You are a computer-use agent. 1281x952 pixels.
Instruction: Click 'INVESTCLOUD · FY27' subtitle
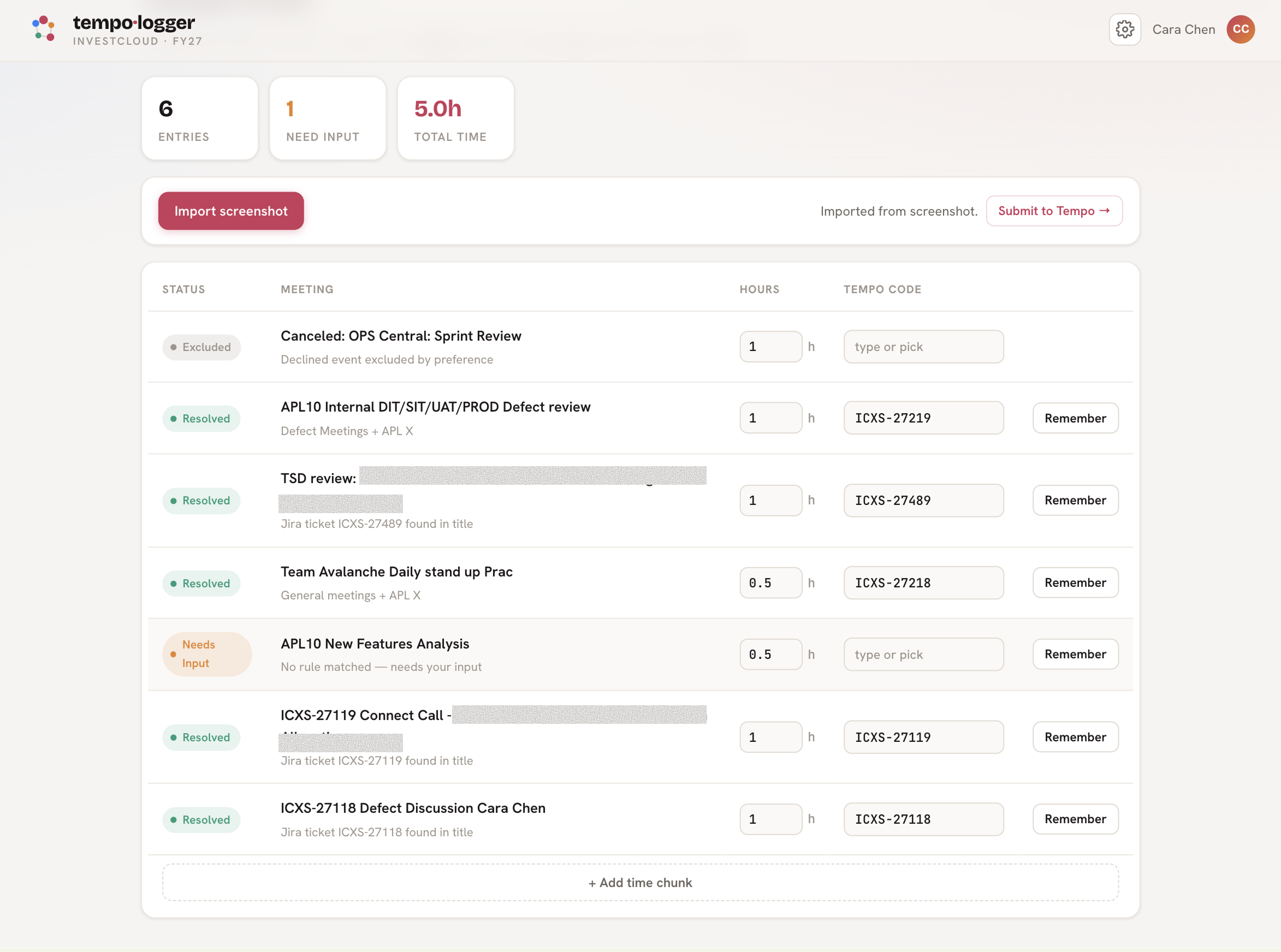pyautogui.click(x=137, y=41)
